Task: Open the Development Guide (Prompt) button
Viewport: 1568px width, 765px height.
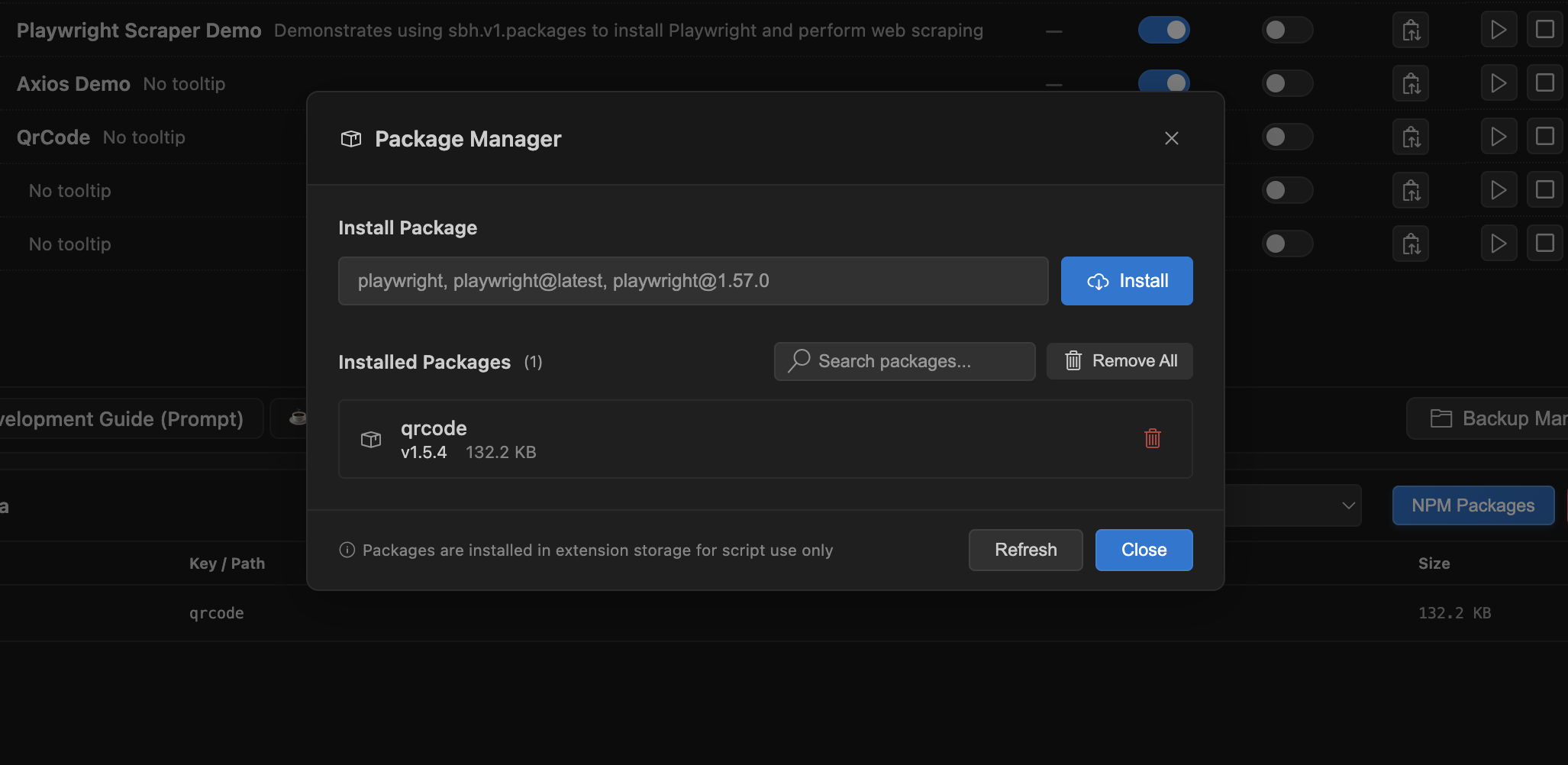Action: [x=131, y=418]
